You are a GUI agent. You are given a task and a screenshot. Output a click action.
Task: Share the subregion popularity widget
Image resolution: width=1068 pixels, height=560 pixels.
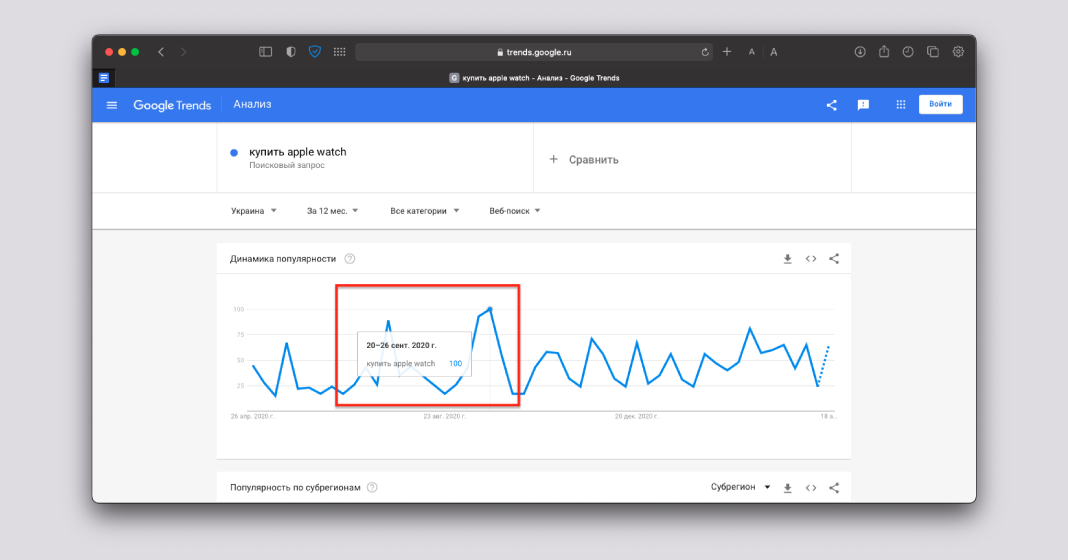click(834, 488)
